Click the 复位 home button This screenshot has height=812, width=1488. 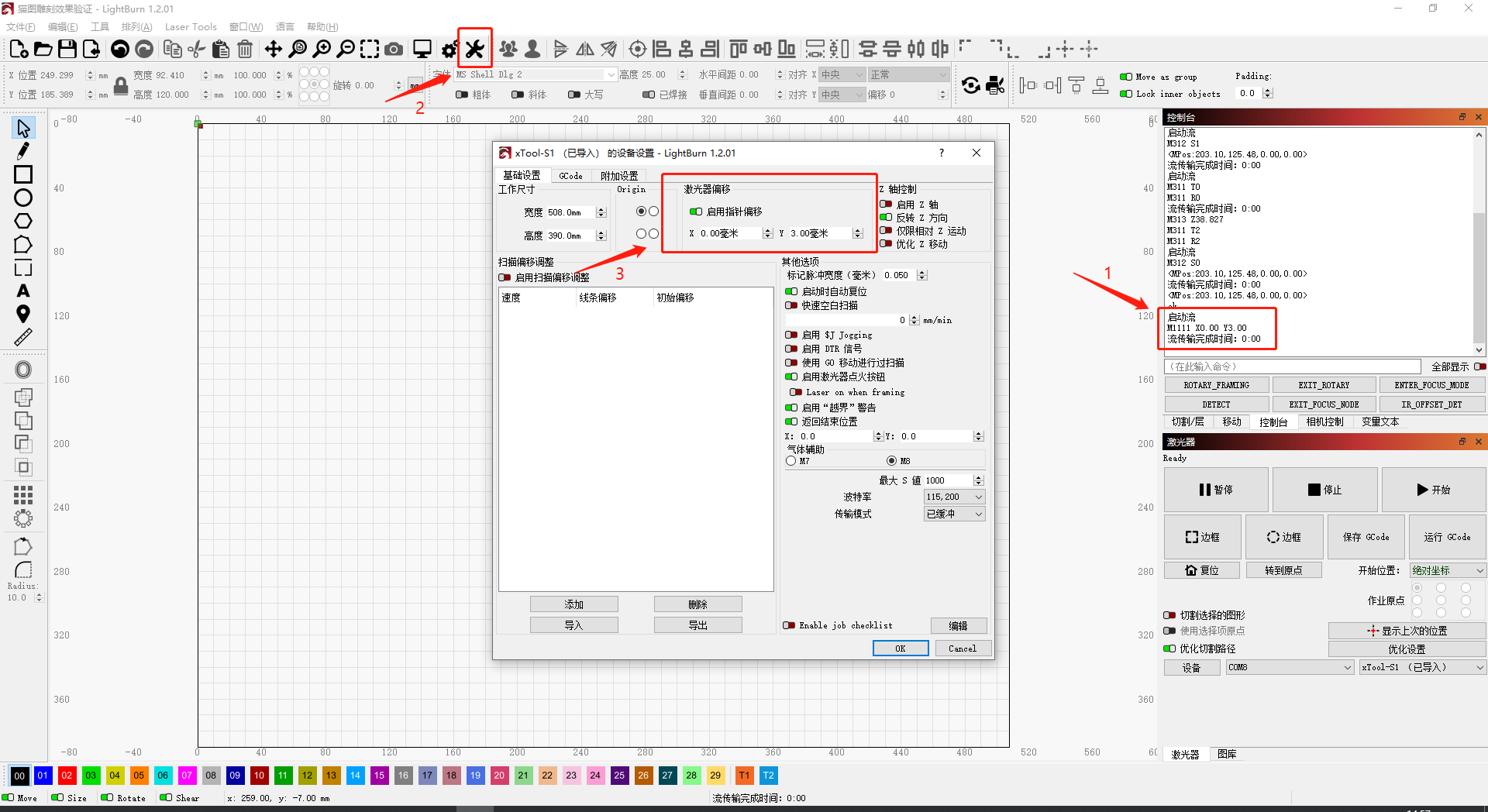click(1202, 570)
